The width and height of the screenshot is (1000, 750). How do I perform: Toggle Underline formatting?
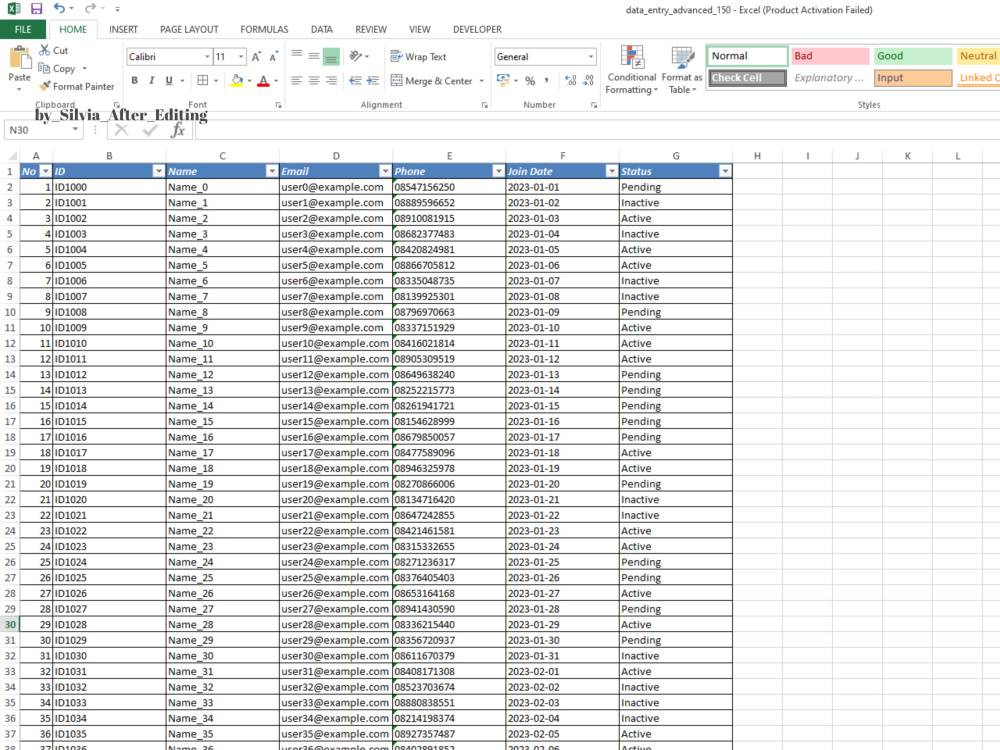click(x=168, y=80)
